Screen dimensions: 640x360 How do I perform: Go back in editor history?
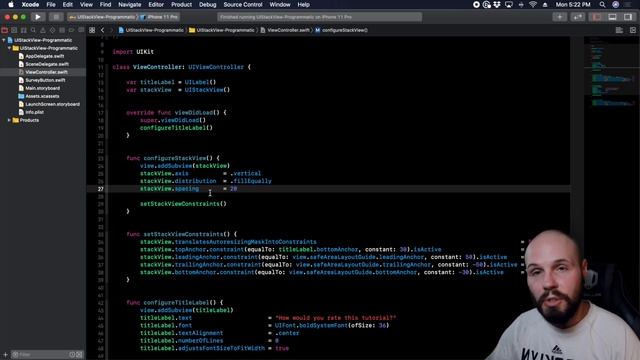click(x=102, y=30)
